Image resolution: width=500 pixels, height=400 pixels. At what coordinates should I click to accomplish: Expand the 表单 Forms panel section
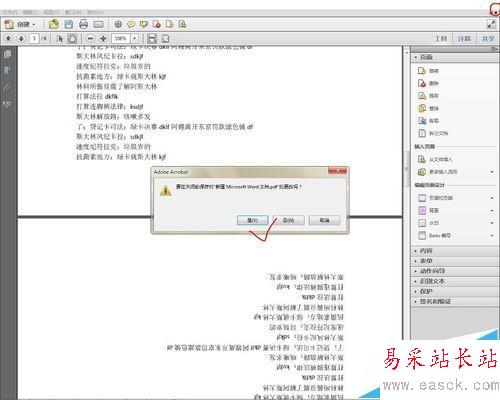(455, 261)
